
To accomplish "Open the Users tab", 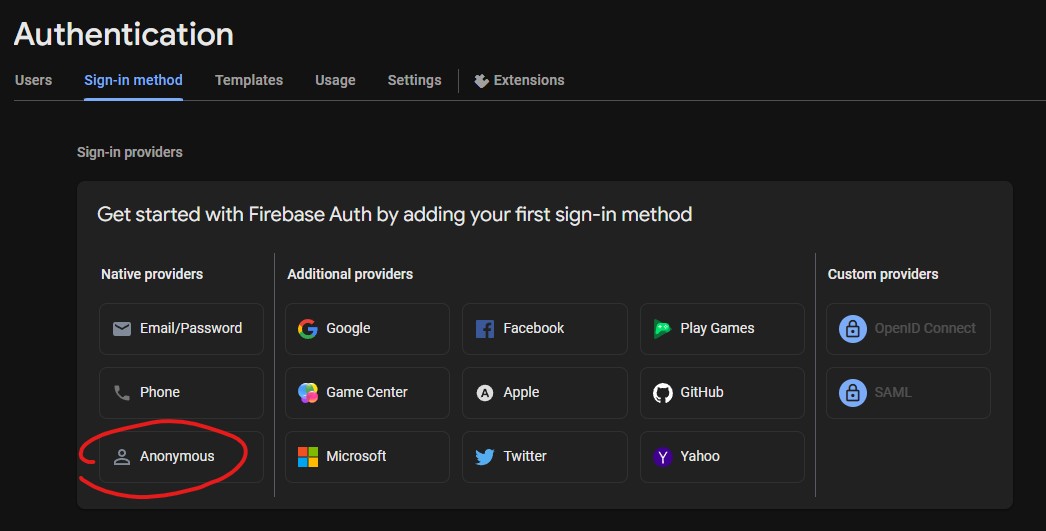I will click(x=33, y=80).
